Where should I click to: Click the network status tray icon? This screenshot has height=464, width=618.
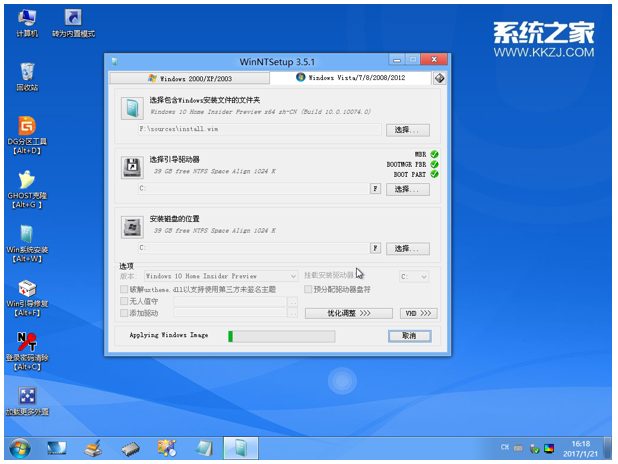[534, 448]
